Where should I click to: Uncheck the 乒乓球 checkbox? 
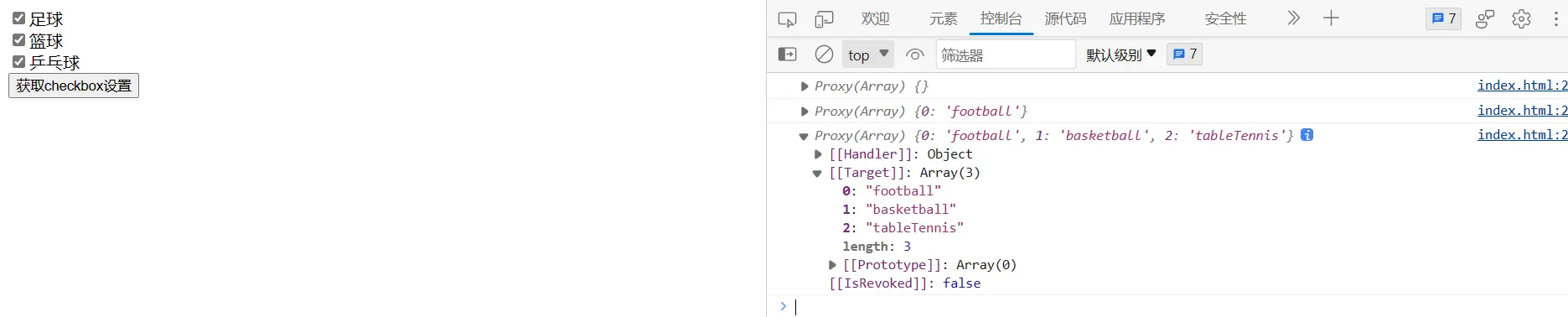[18, 61]
